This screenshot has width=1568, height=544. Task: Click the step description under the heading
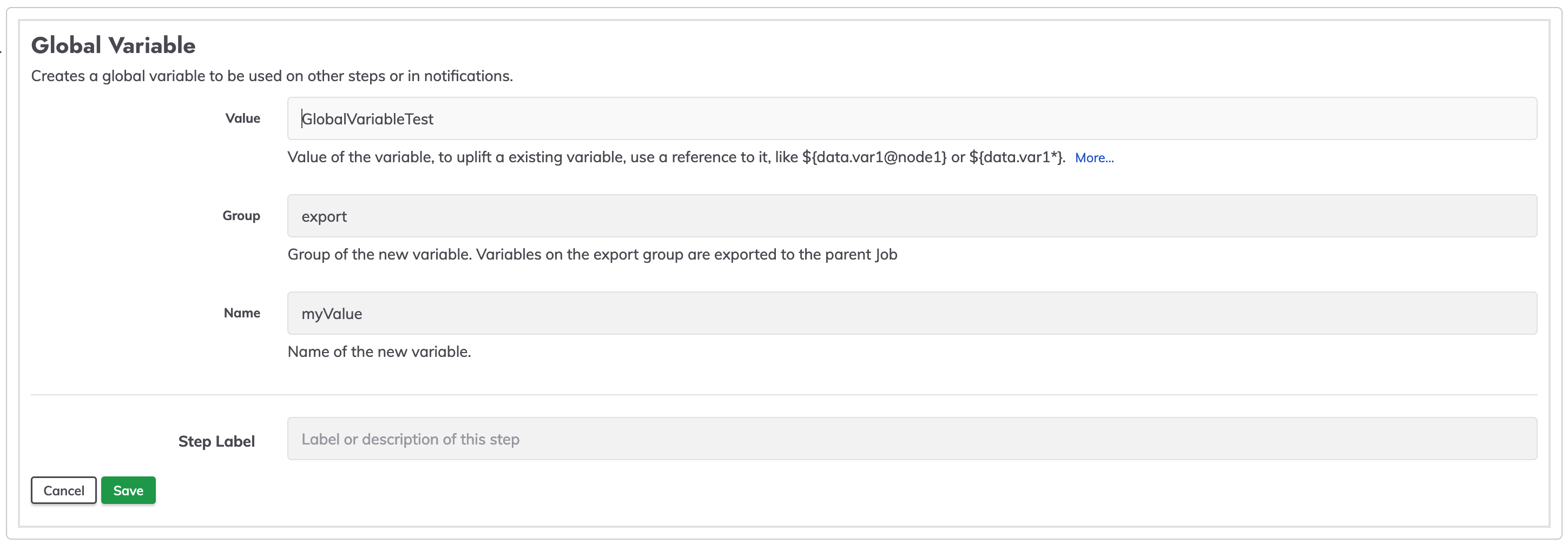click(272, 76)
